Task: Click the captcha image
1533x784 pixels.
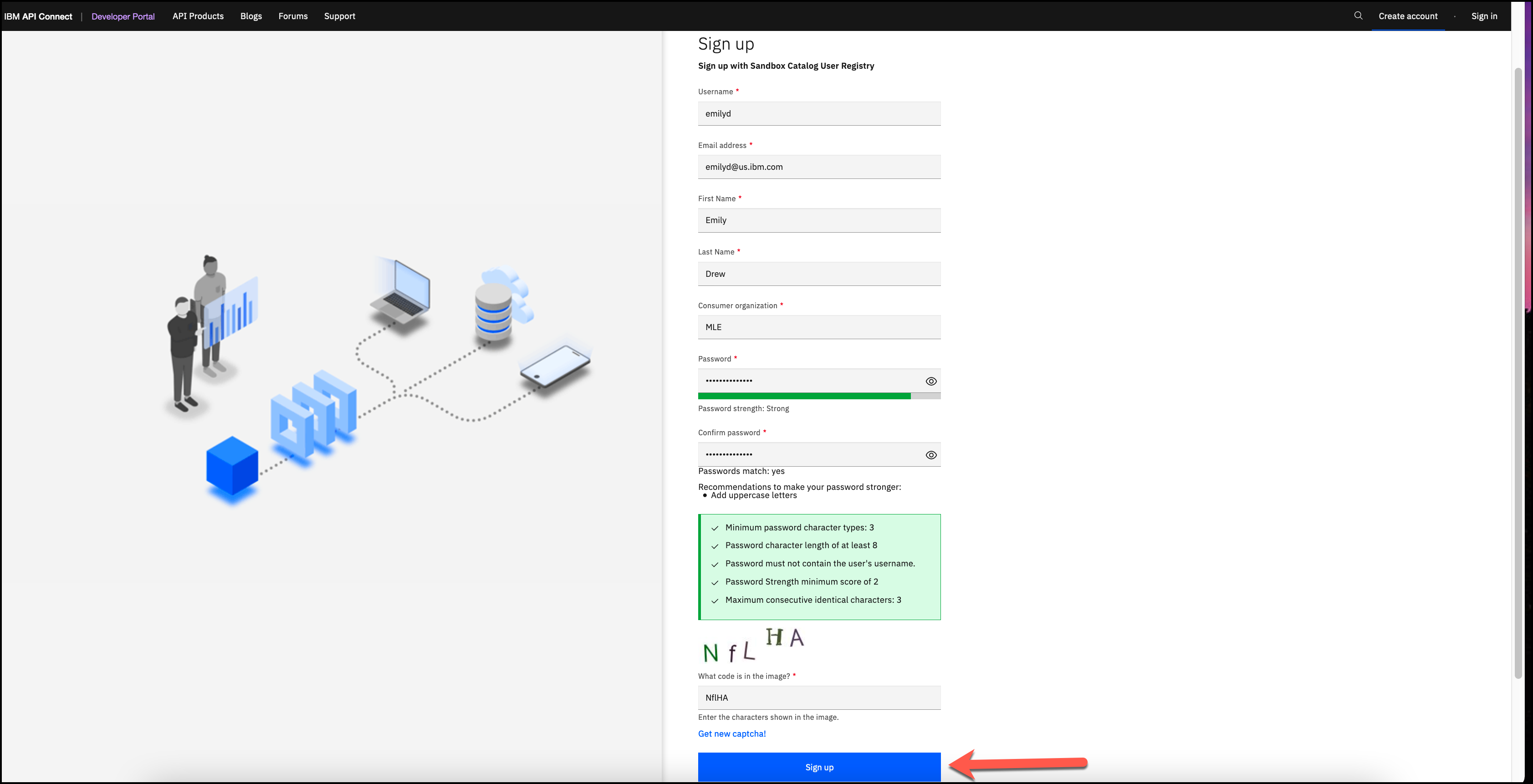Action: 753,646
